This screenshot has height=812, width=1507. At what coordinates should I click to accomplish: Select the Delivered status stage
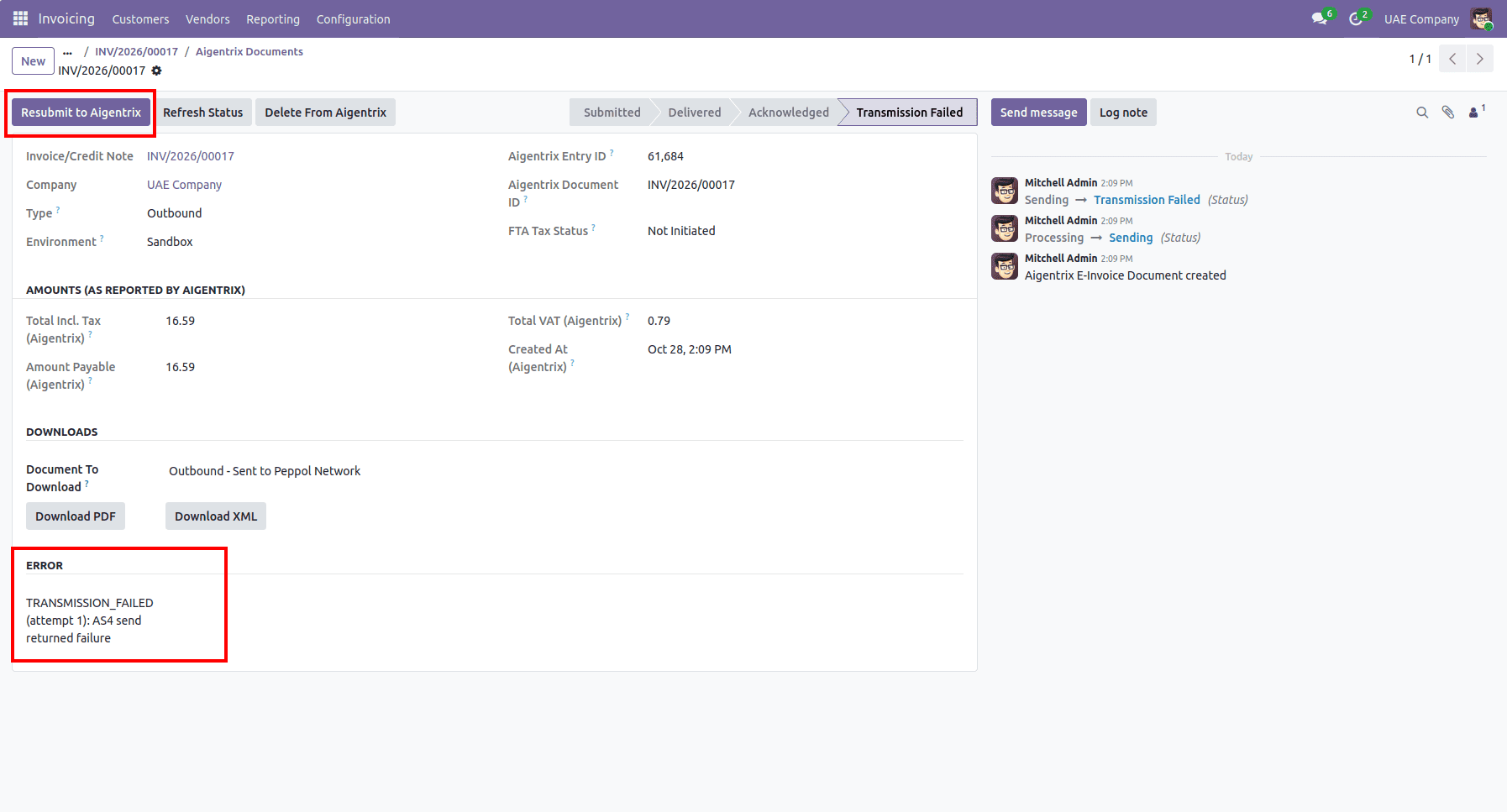pyautogui.click(x=694, y=113)
